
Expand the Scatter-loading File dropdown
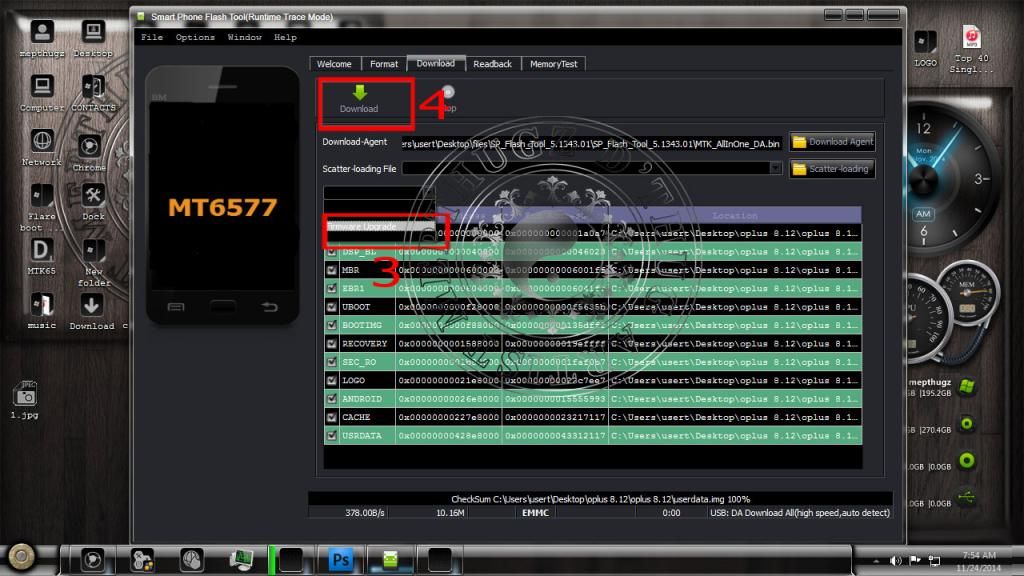tap(776, 169)
